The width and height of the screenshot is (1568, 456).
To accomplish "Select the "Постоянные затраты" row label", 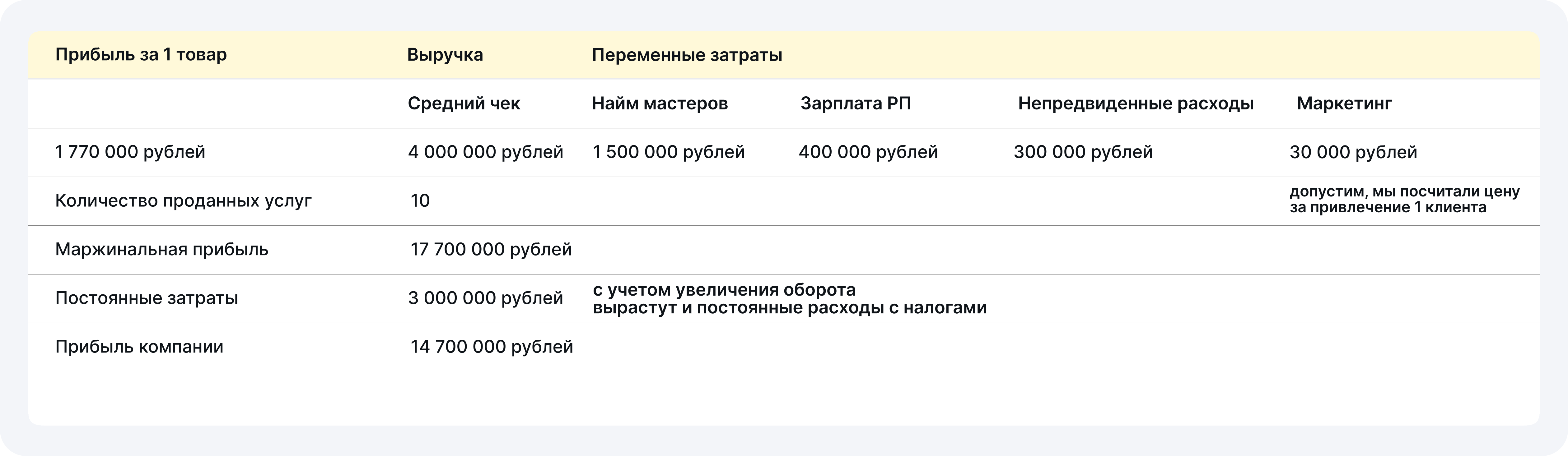I will point(147,298).
